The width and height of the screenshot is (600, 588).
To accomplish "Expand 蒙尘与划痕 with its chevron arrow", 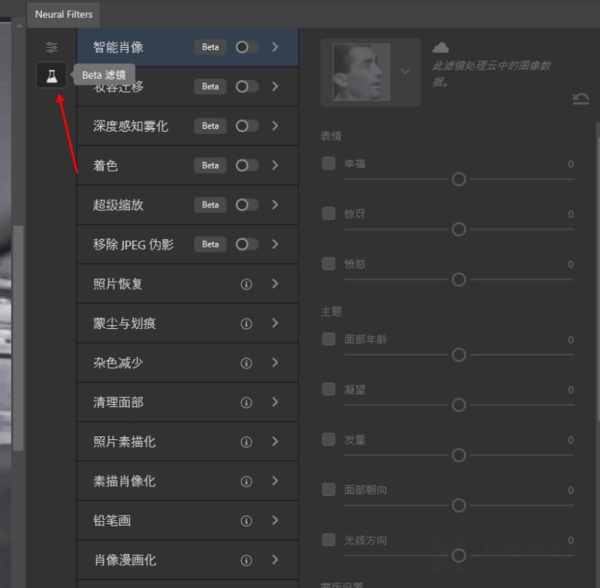I will tap(275, 323).
